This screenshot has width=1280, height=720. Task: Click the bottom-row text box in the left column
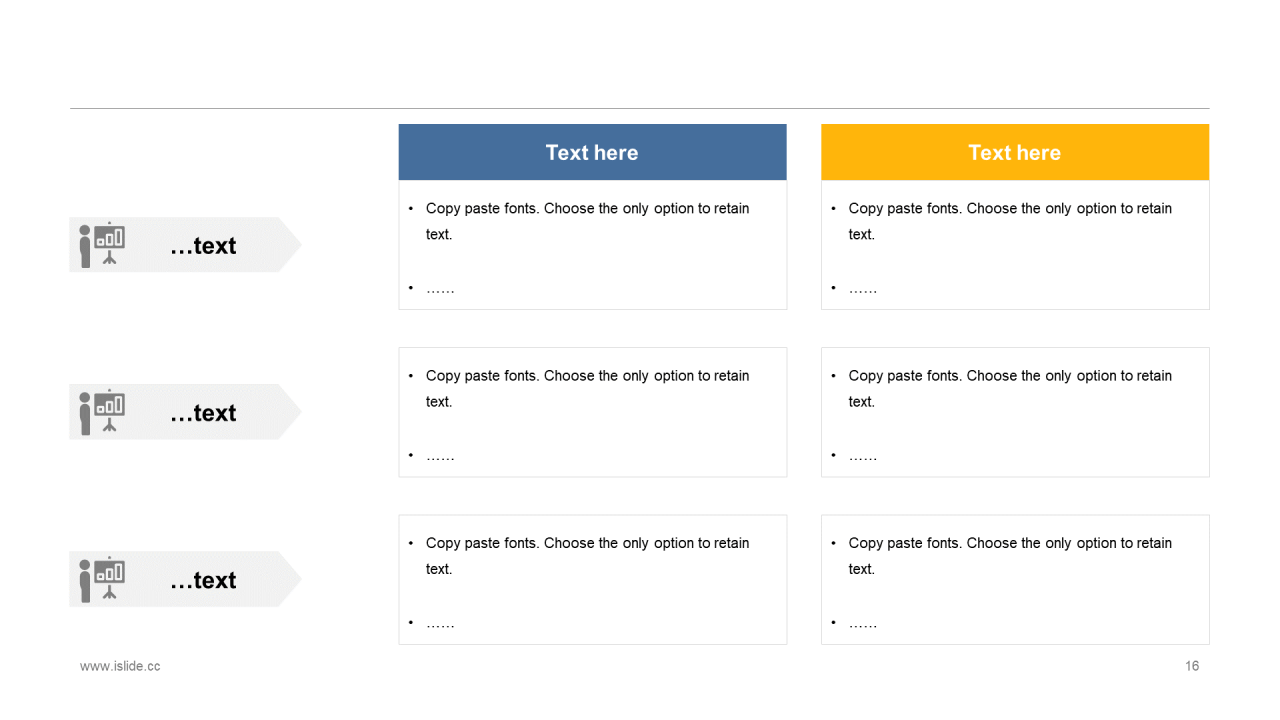(592, 579)
